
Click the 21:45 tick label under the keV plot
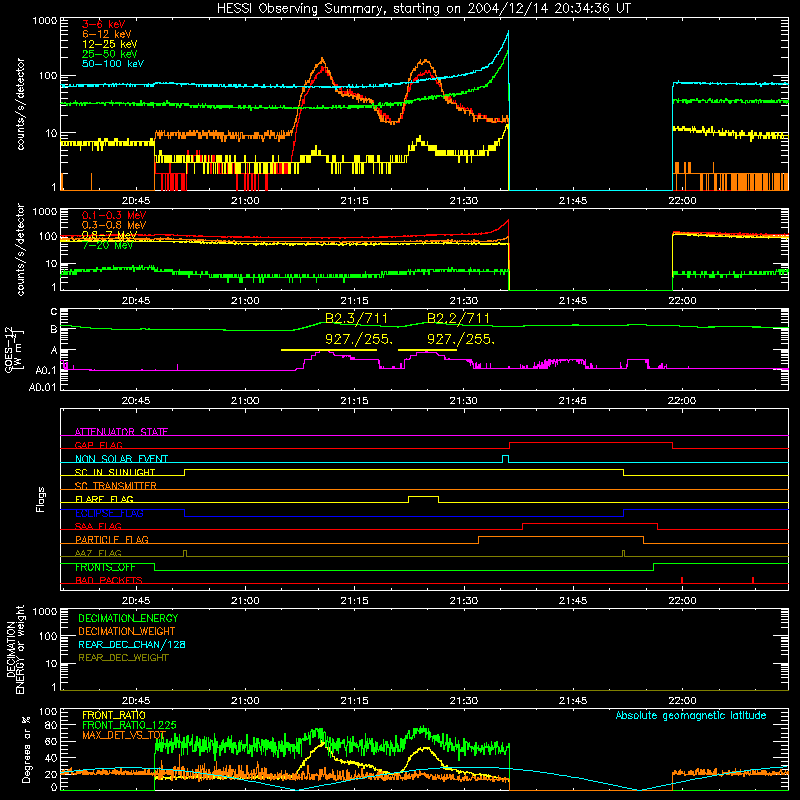point(572,201)
